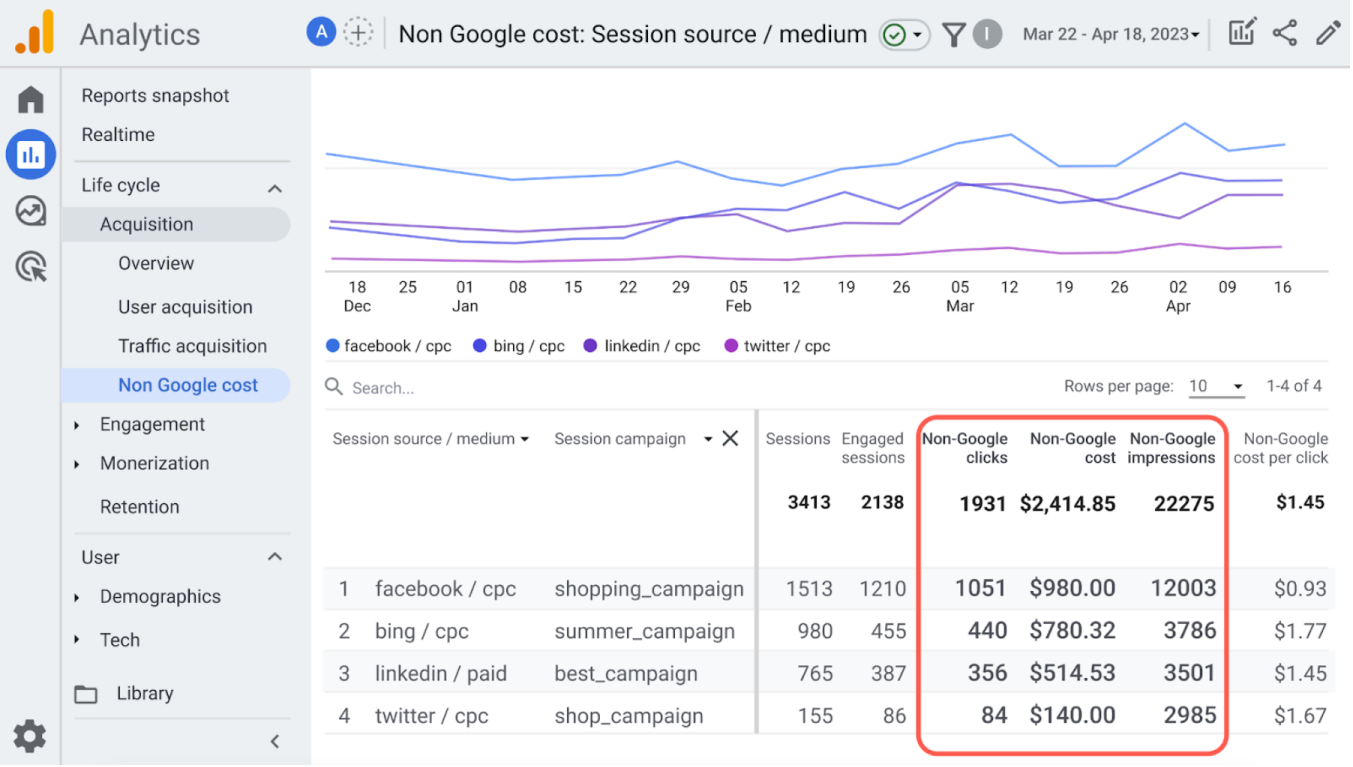Open User acquisition report
Image resolution: width=1353 pixels, height=767 pixels.
pos(185,308)
